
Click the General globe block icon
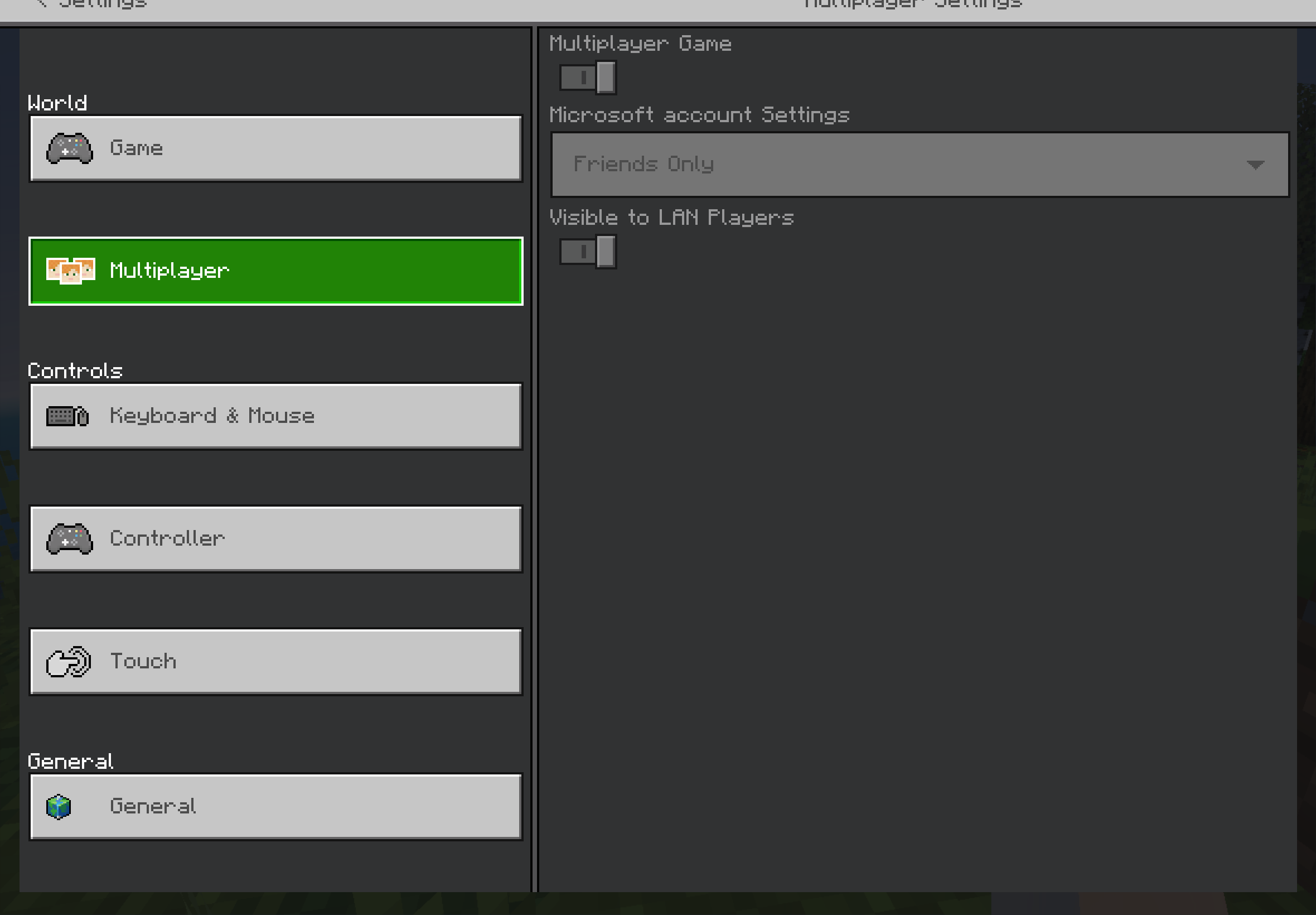[59, 807]
